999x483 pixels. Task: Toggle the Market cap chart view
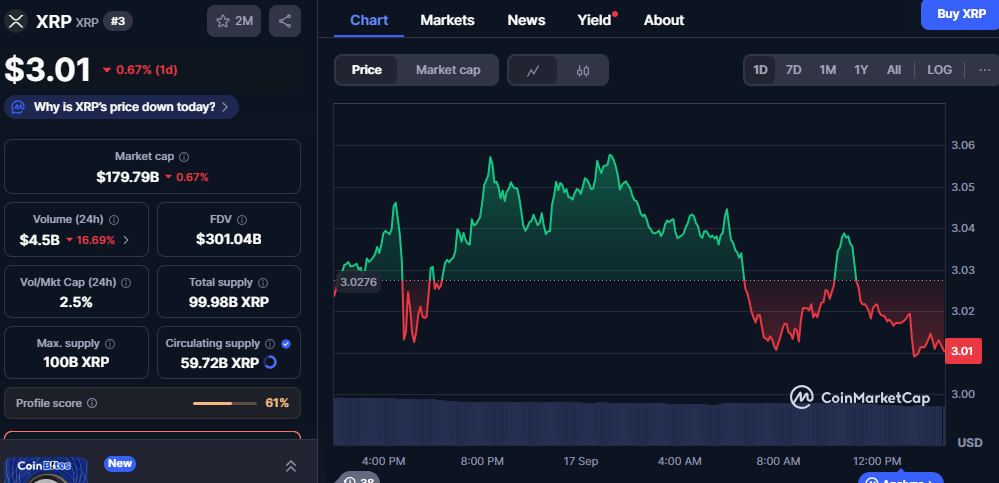pyautogui.click(x=448, y=70)
